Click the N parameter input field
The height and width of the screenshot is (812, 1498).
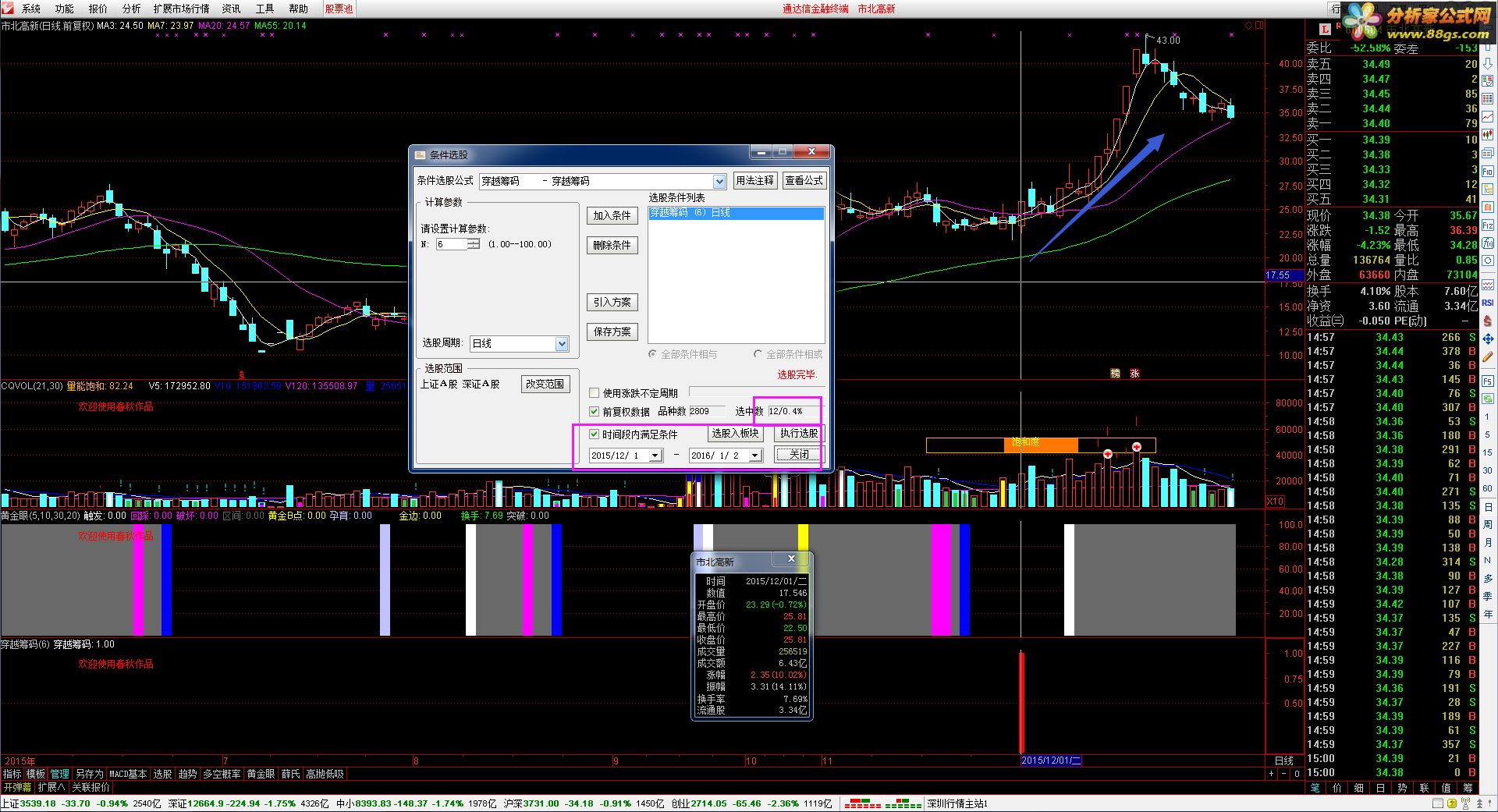click(x=452, y=244)
